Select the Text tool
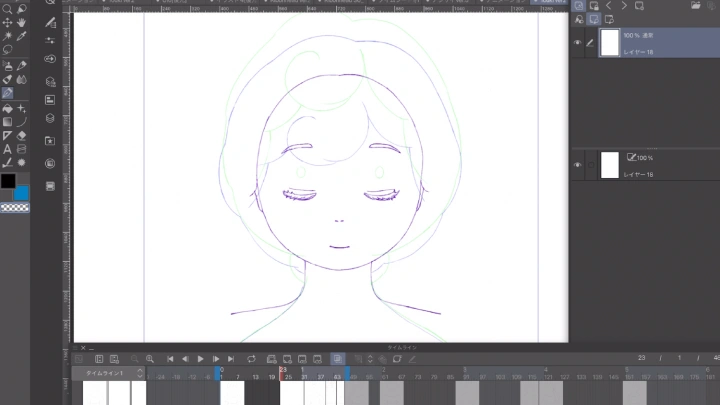This screenshot has height=405, width=720. click(x=7, y=149)
